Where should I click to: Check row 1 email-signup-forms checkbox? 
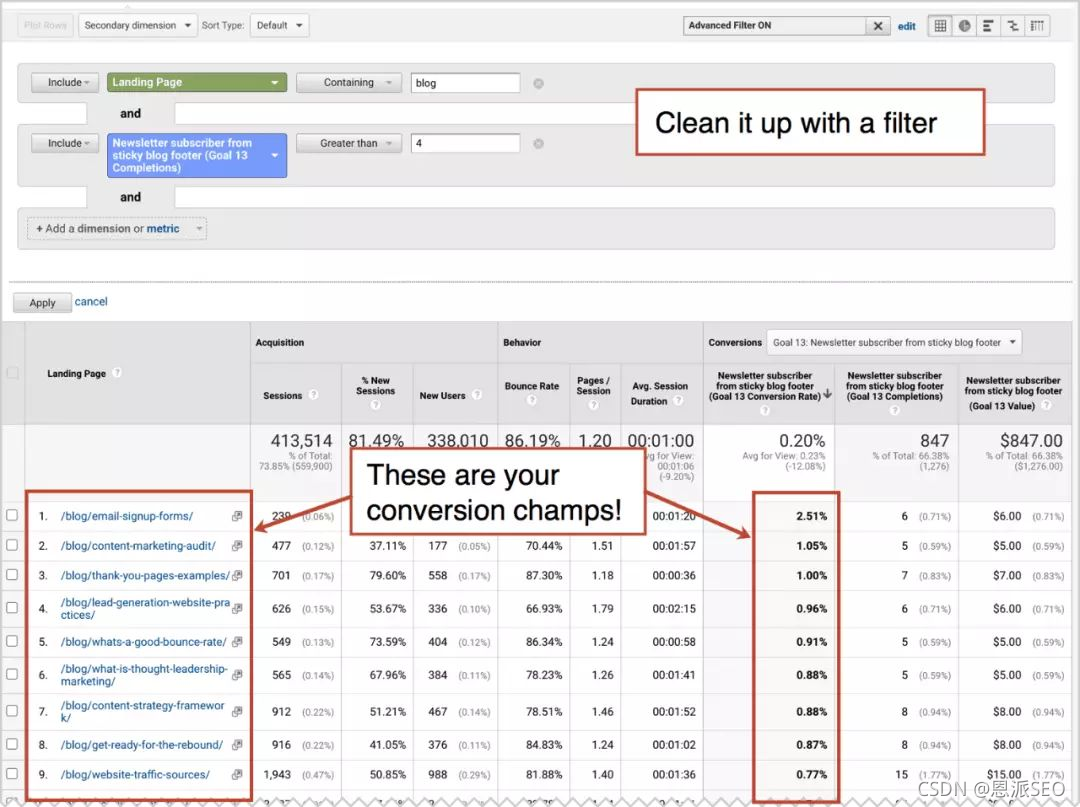coord(12,515)
